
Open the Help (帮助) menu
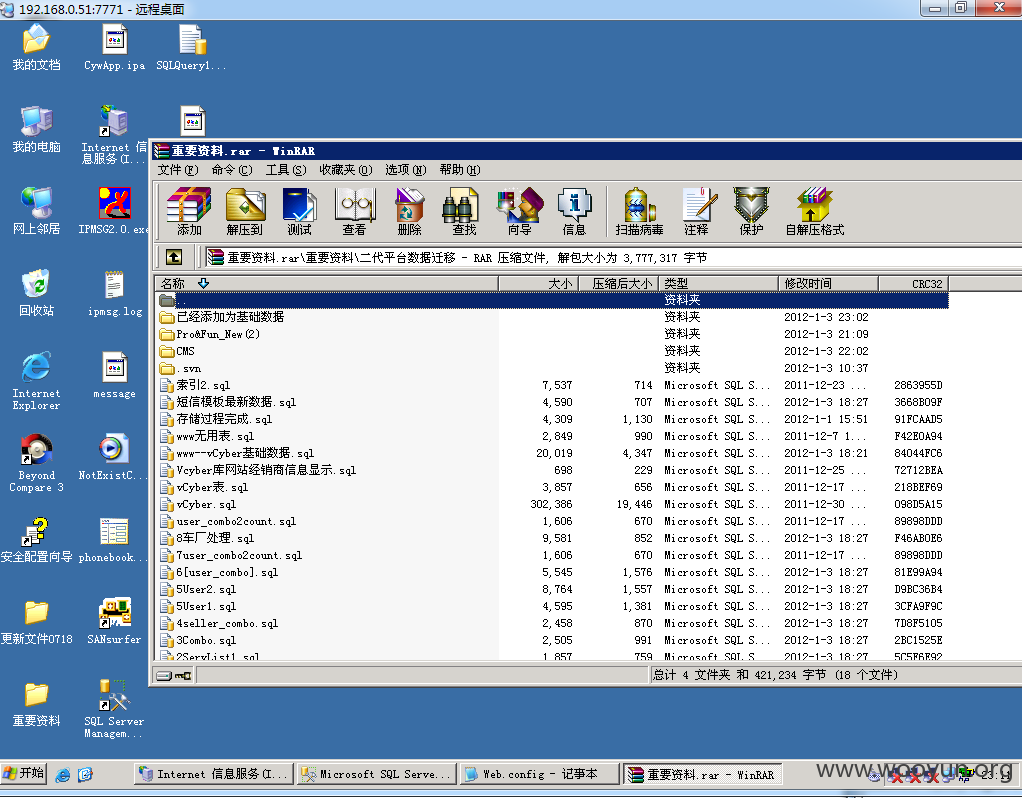tap(460, 170)
